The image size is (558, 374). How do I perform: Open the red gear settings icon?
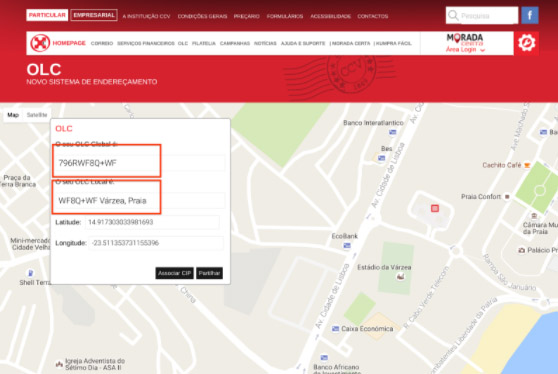coord(526,43)
